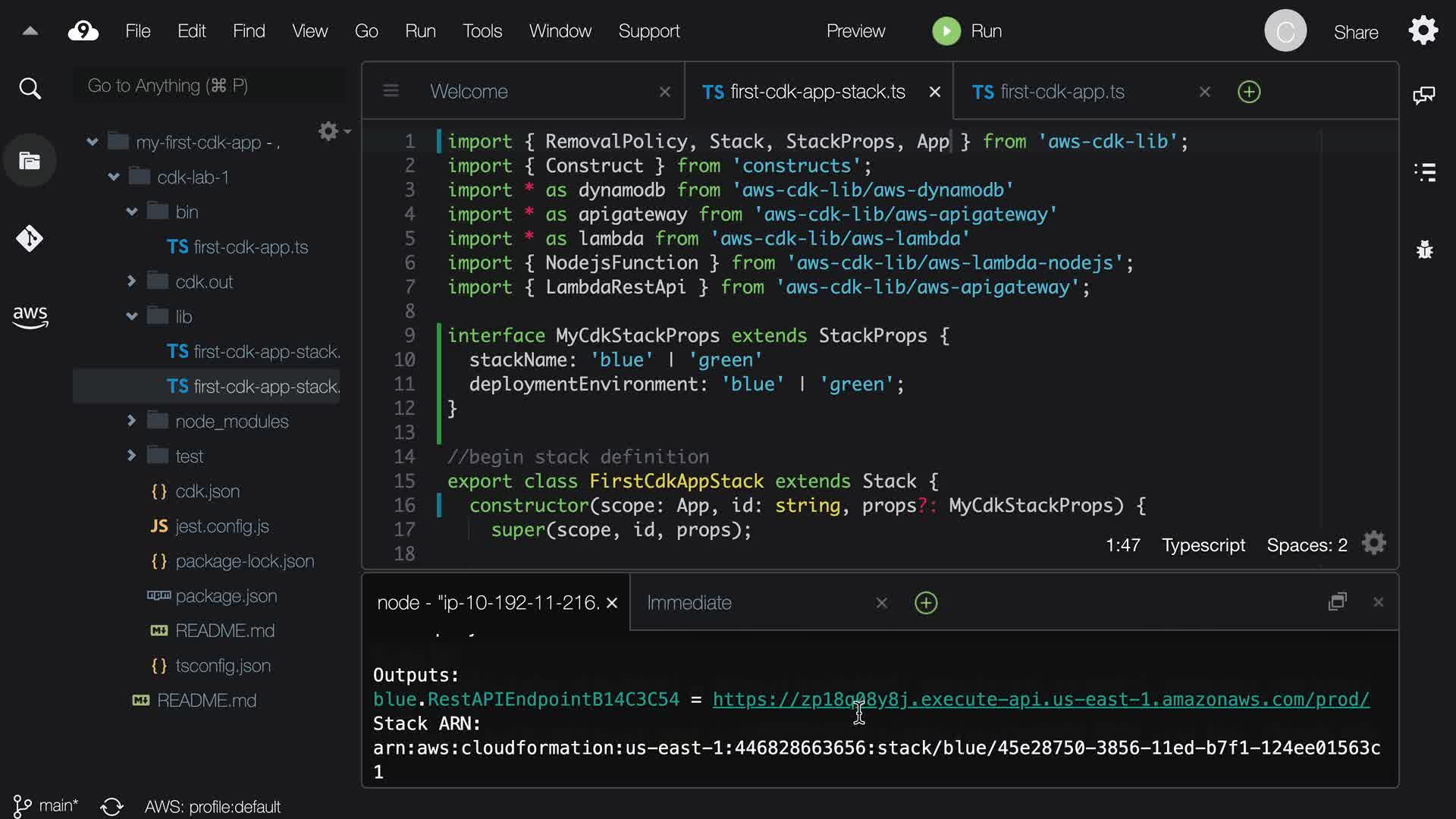Expand the cdk.out folder
Viewport: 1456px width, 819px height.
(131, 281)
